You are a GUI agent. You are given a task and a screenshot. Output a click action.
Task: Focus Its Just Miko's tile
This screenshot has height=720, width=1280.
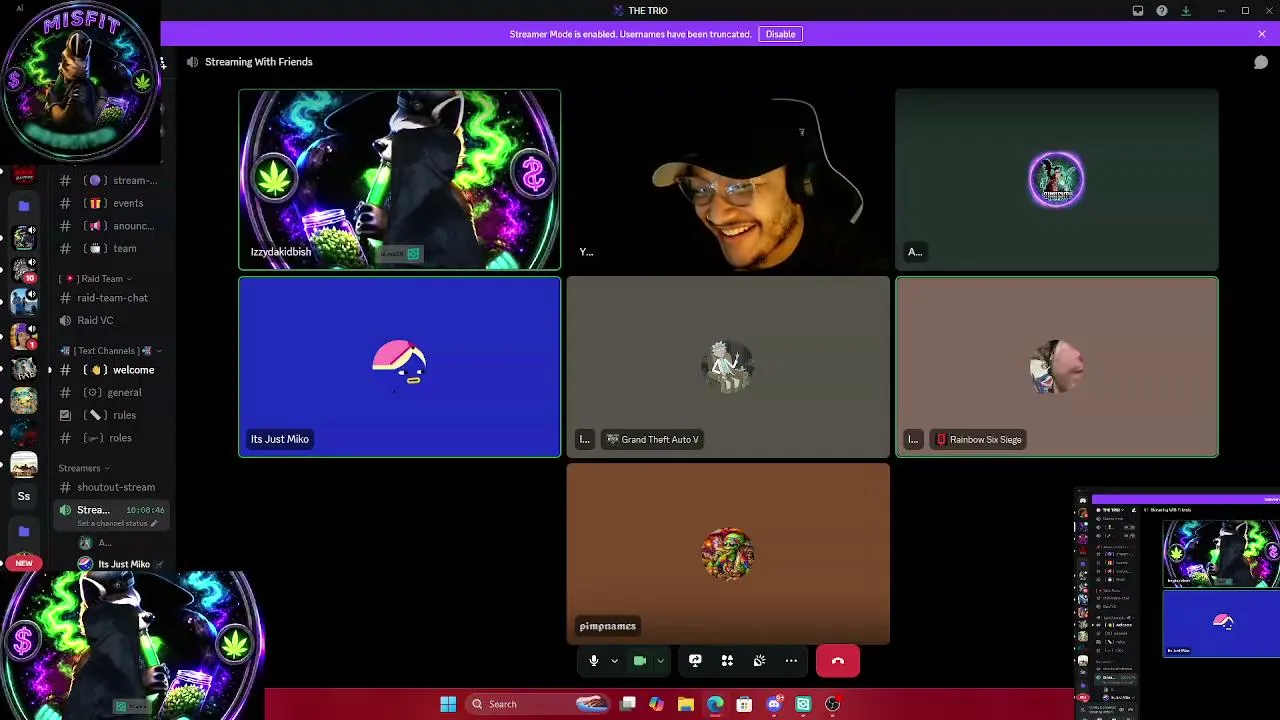tap(400, 367)
